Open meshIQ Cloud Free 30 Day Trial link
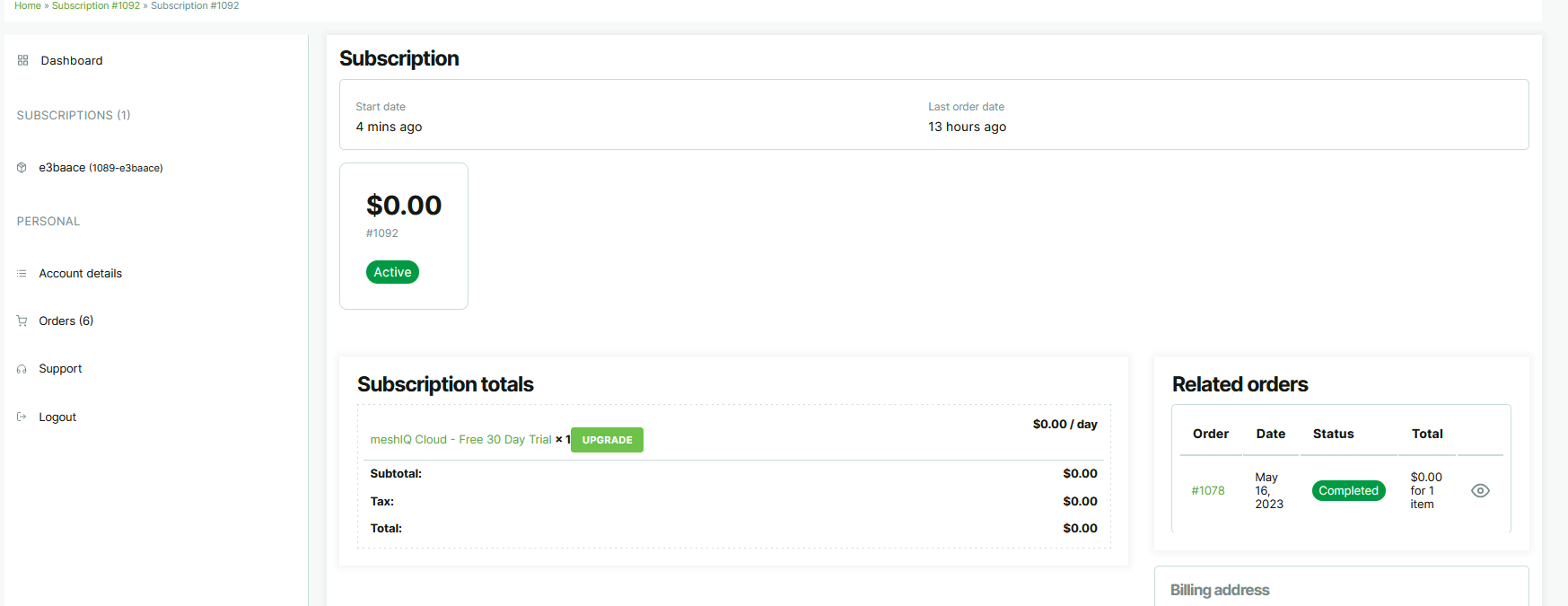This screenshot has height=606, width=1568. point(460,439)
